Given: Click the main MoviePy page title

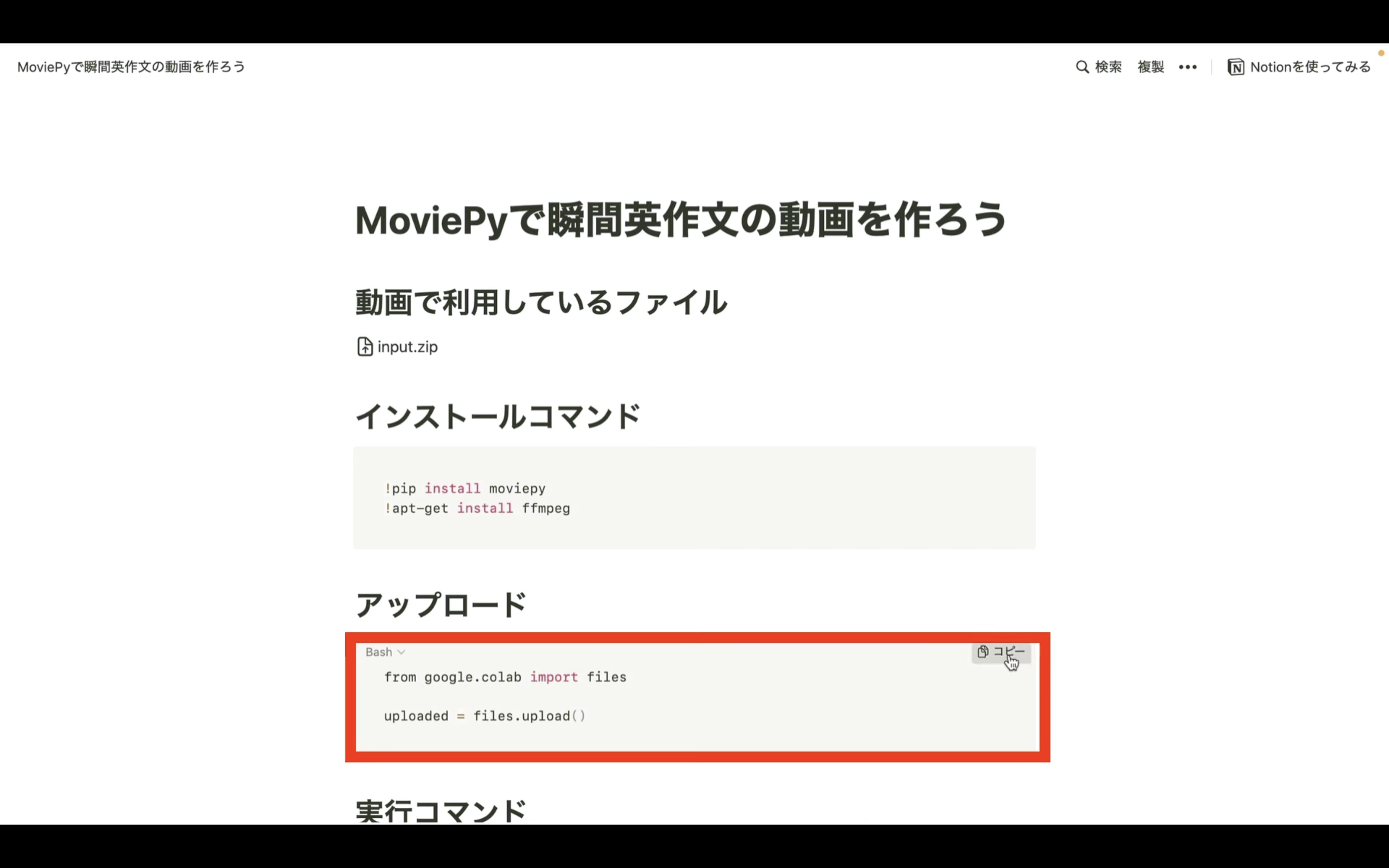Looking at the screenshot, I should point(681,220).
